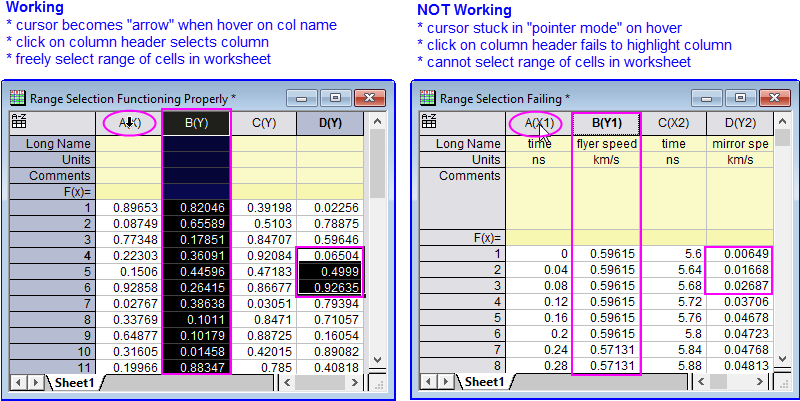Click the 'F(x)=' row label in the left worksheet

tap(53, 192)
